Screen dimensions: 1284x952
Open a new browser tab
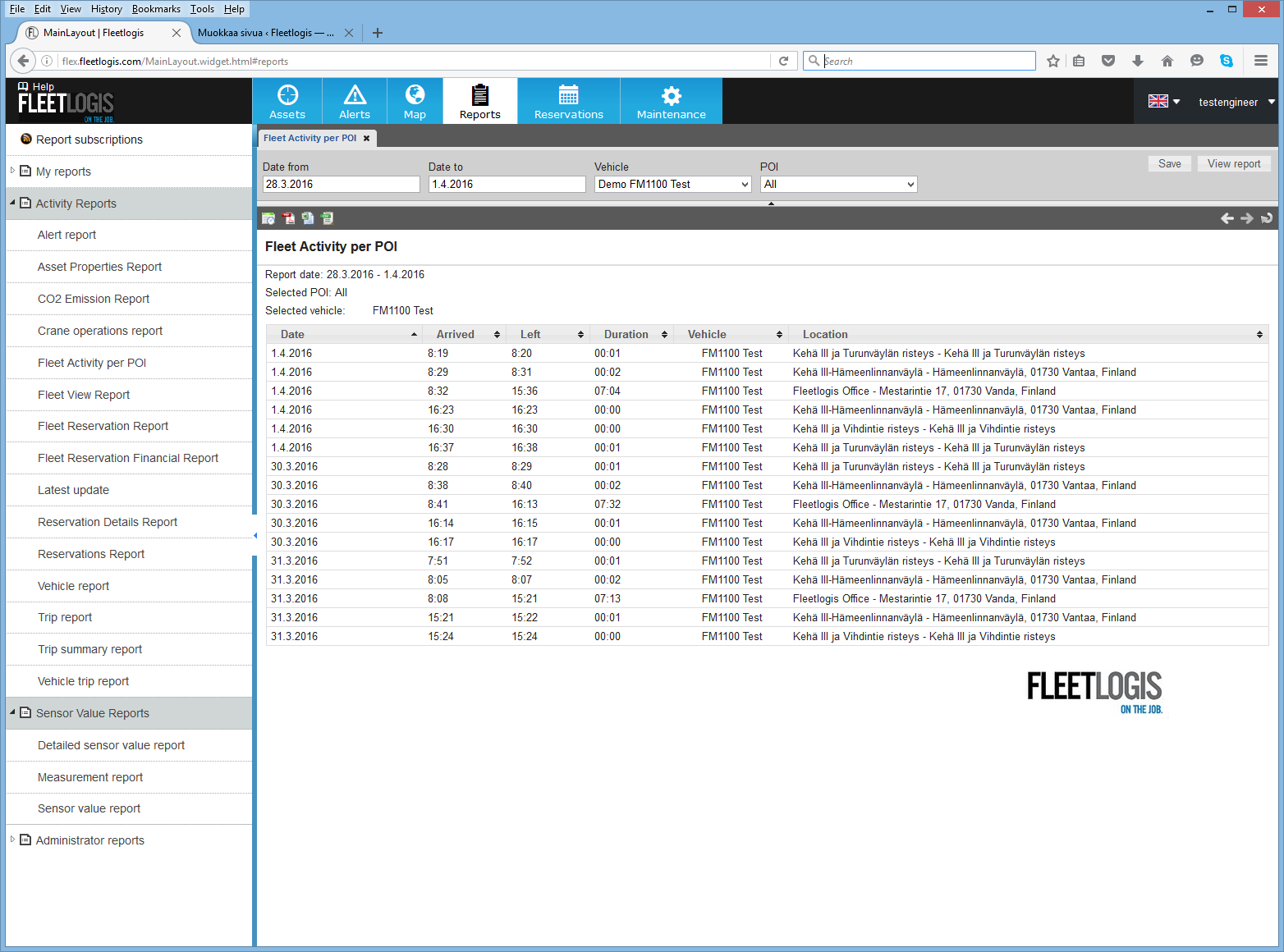click(x=378, y=33)
